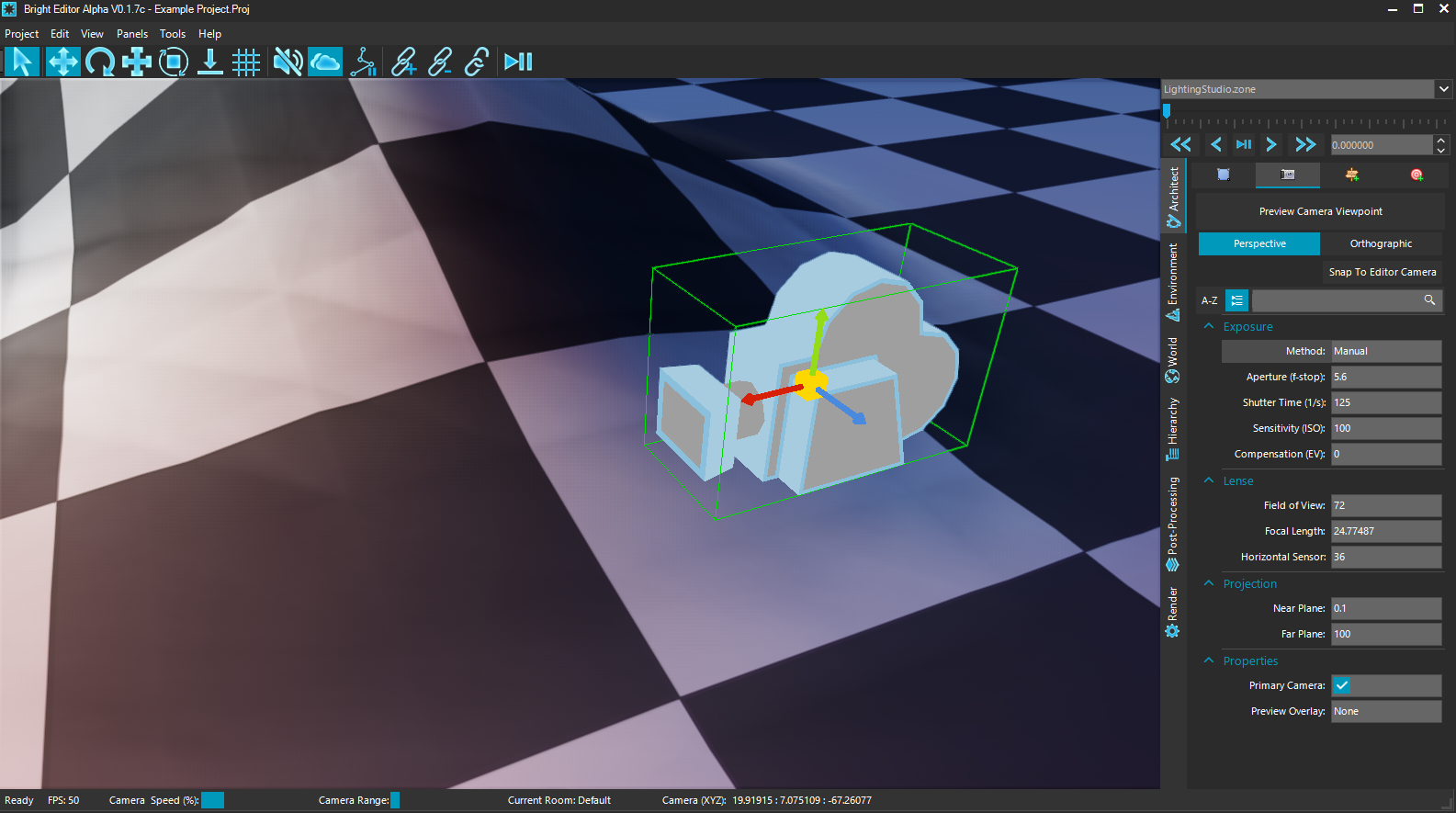Open the add signpost icon tab

(x=1352, y=175)
